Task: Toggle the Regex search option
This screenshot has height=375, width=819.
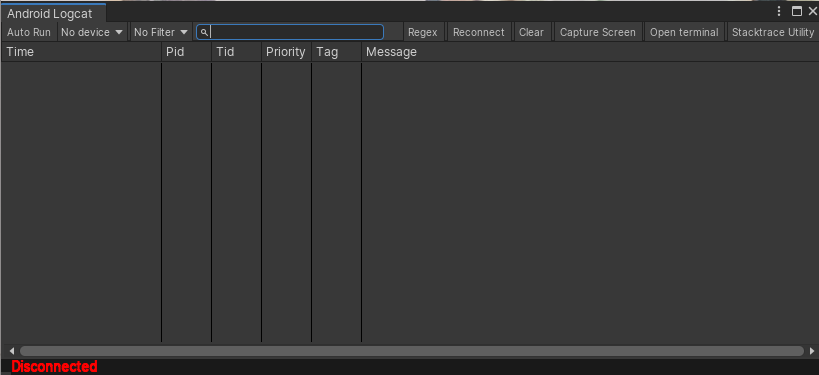Action: pos(423,32)
